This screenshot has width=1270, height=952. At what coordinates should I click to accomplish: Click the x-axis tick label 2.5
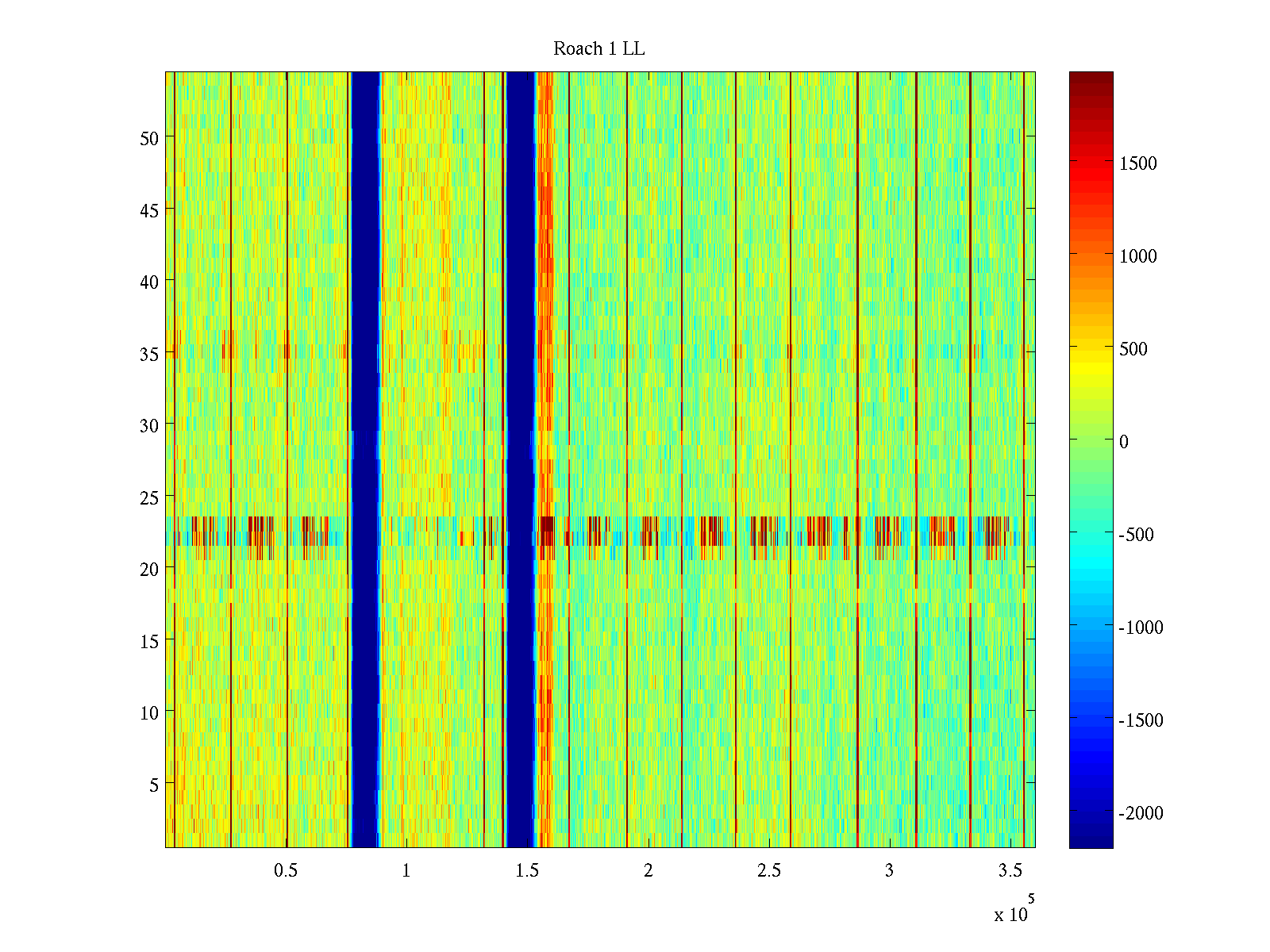(x=768, y=871)
